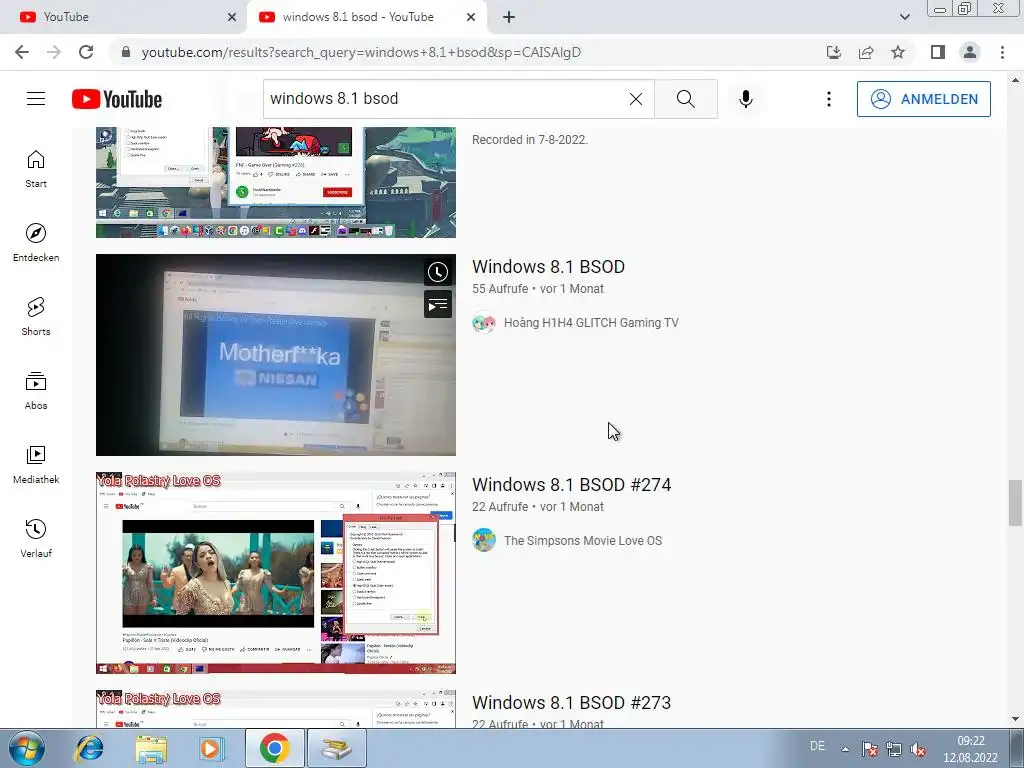Open a new browser tab
1024x768 pixels.
pos(509,17)
